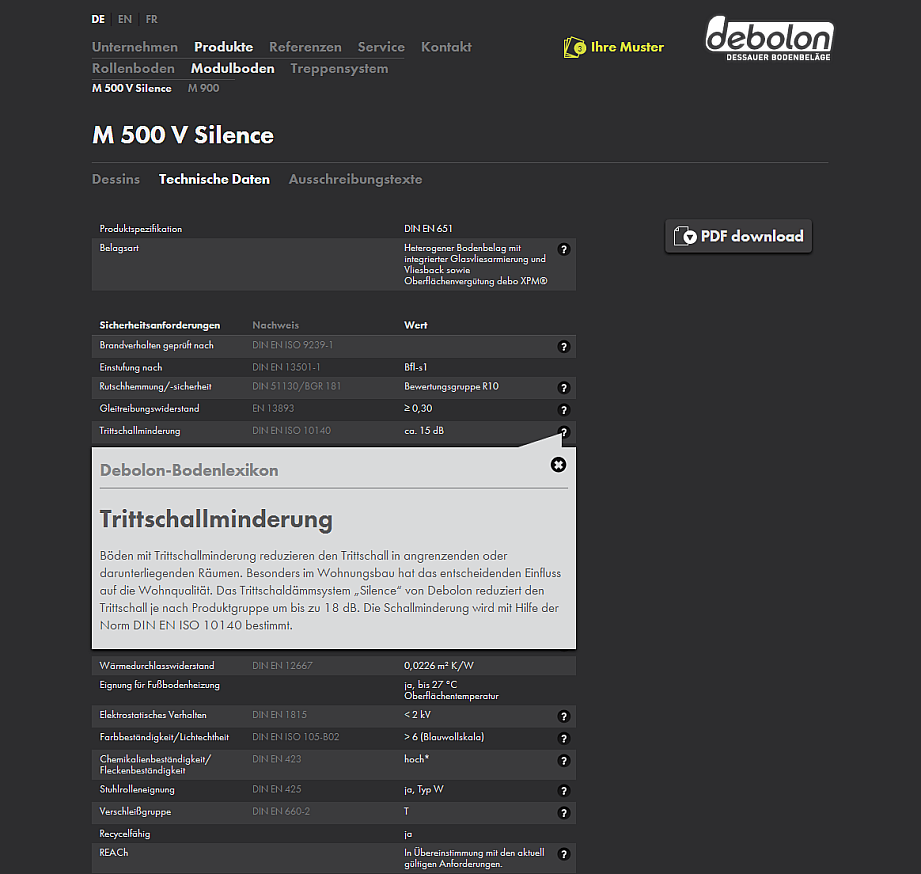
Task: Click the DIN EN 12667 standard
Action: (282, 665)
